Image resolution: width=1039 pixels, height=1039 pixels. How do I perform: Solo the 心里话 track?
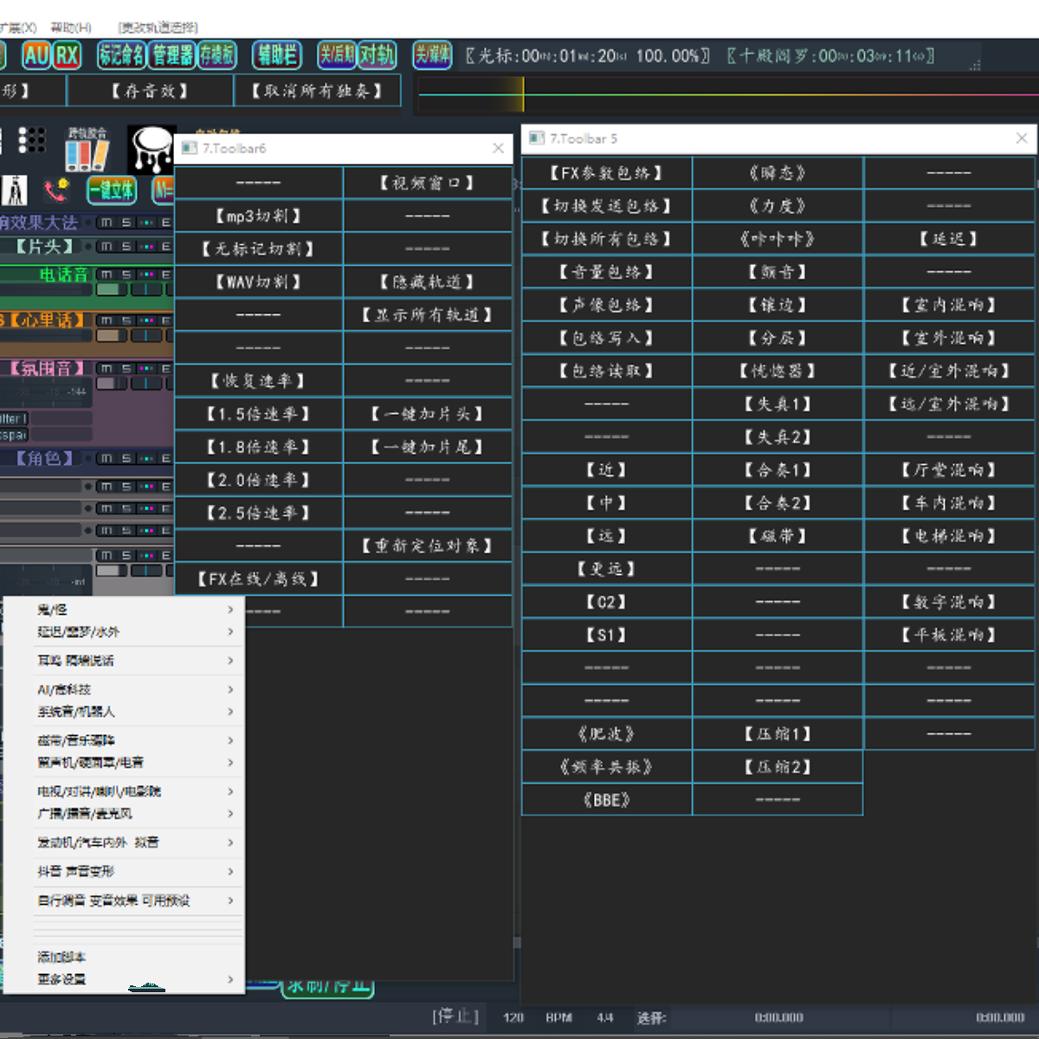[x=127, y=320]
